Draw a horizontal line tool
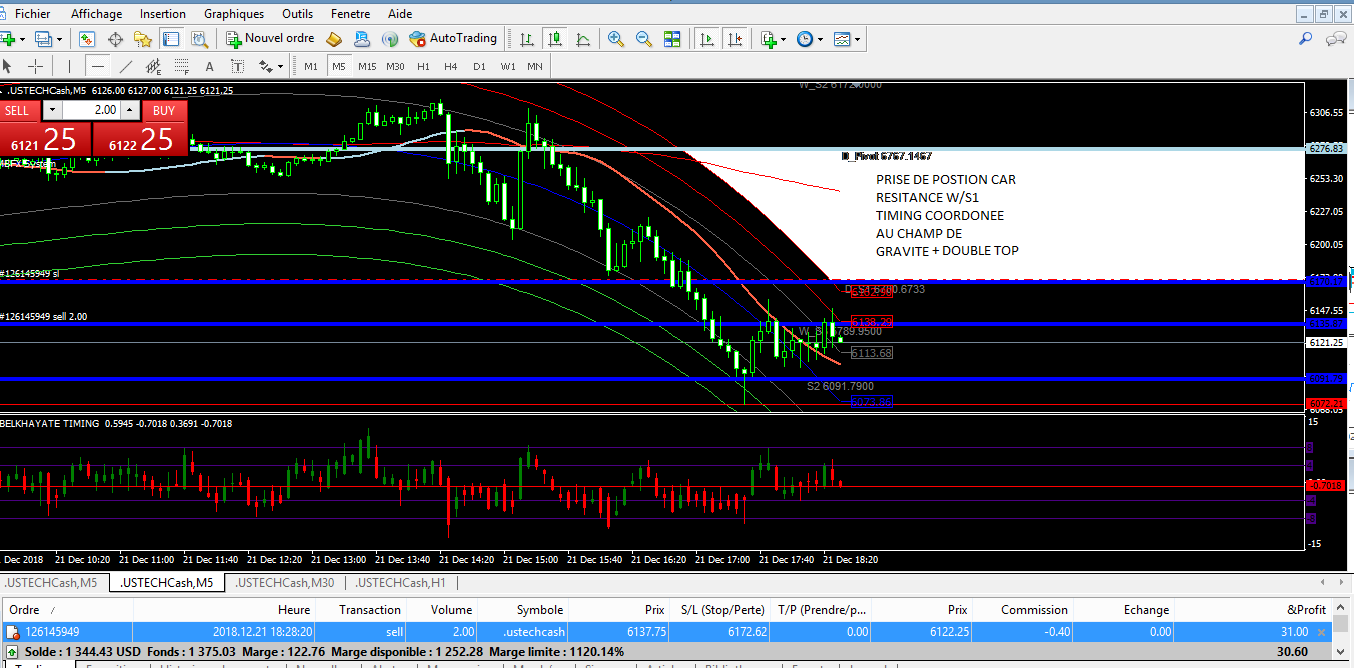1354x668 pixels. (x=97, y=67)
